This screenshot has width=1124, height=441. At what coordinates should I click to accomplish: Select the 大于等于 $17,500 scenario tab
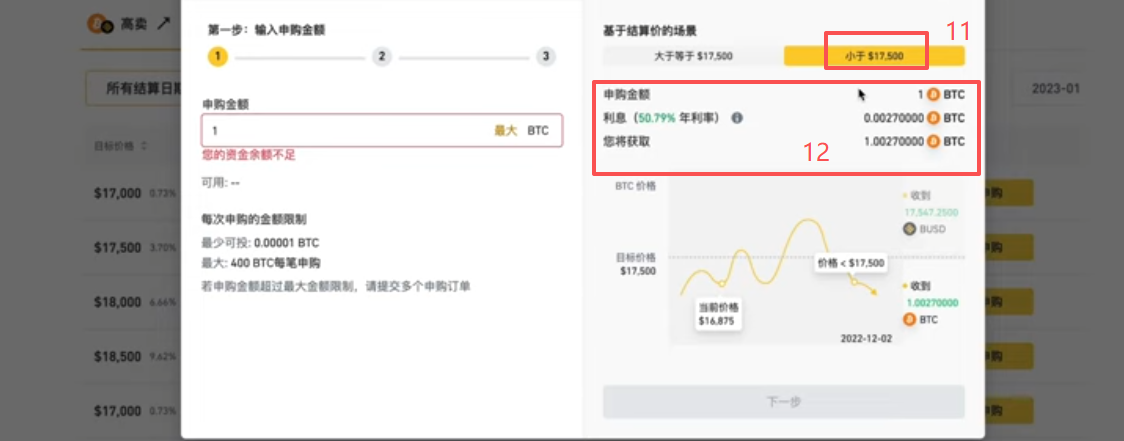click(x=692, y=56)
